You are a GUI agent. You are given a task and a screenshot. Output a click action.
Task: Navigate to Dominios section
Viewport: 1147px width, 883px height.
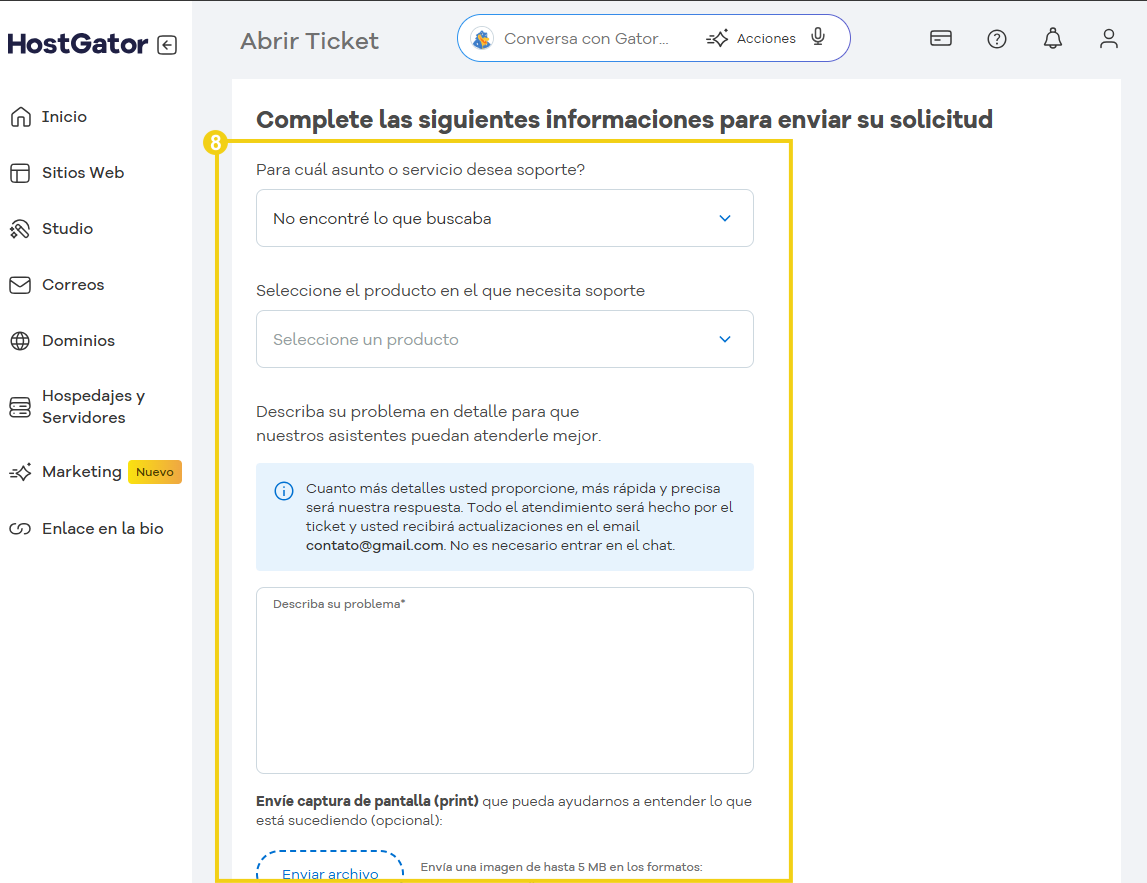(x=78, y=341)
